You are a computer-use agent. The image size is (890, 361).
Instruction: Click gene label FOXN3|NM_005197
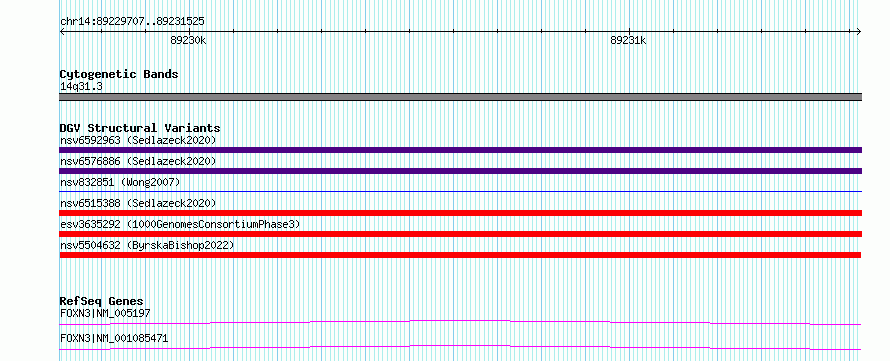pos(105,313)
